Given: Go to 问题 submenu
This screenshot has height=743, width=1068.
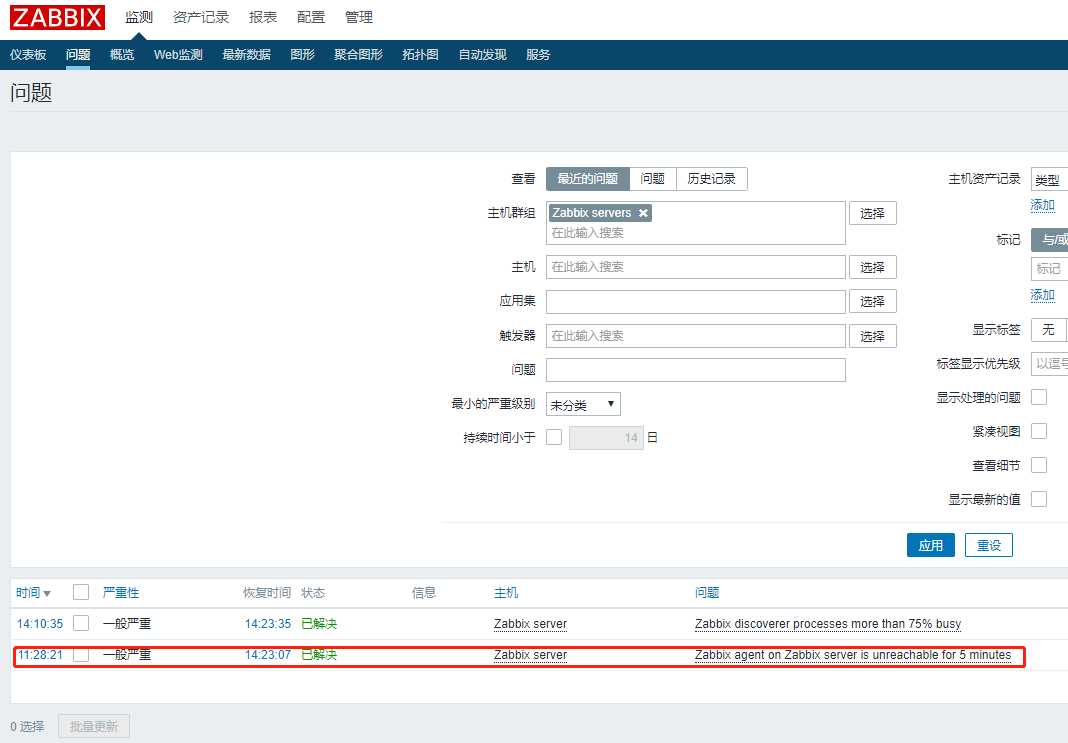Looking at the screenshot, I should (78, 54).
